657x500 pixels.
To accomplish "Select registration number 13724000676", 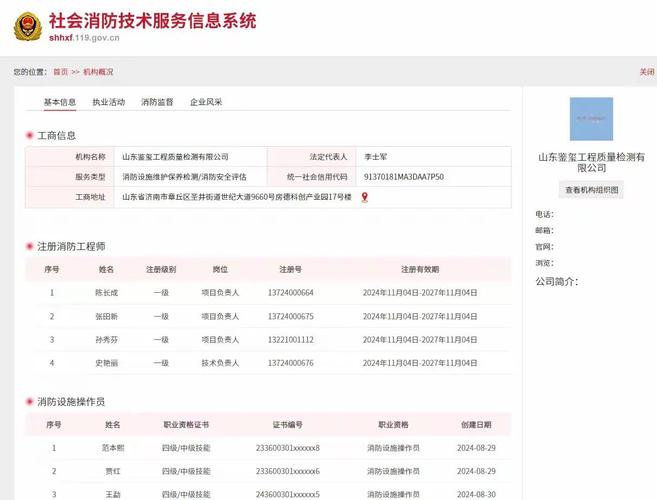I will 291,363.
